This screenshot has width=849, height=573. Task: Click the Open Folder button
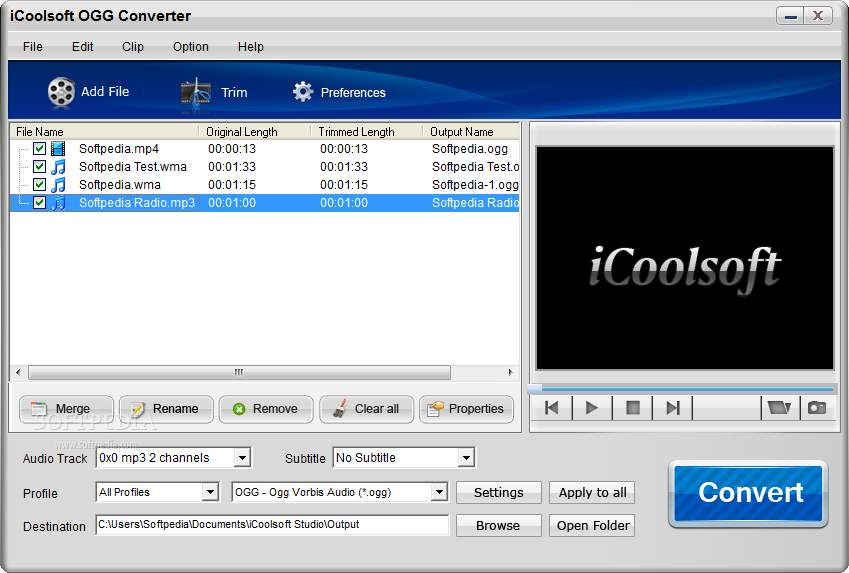pyautogui.click(x=592, y=525)
